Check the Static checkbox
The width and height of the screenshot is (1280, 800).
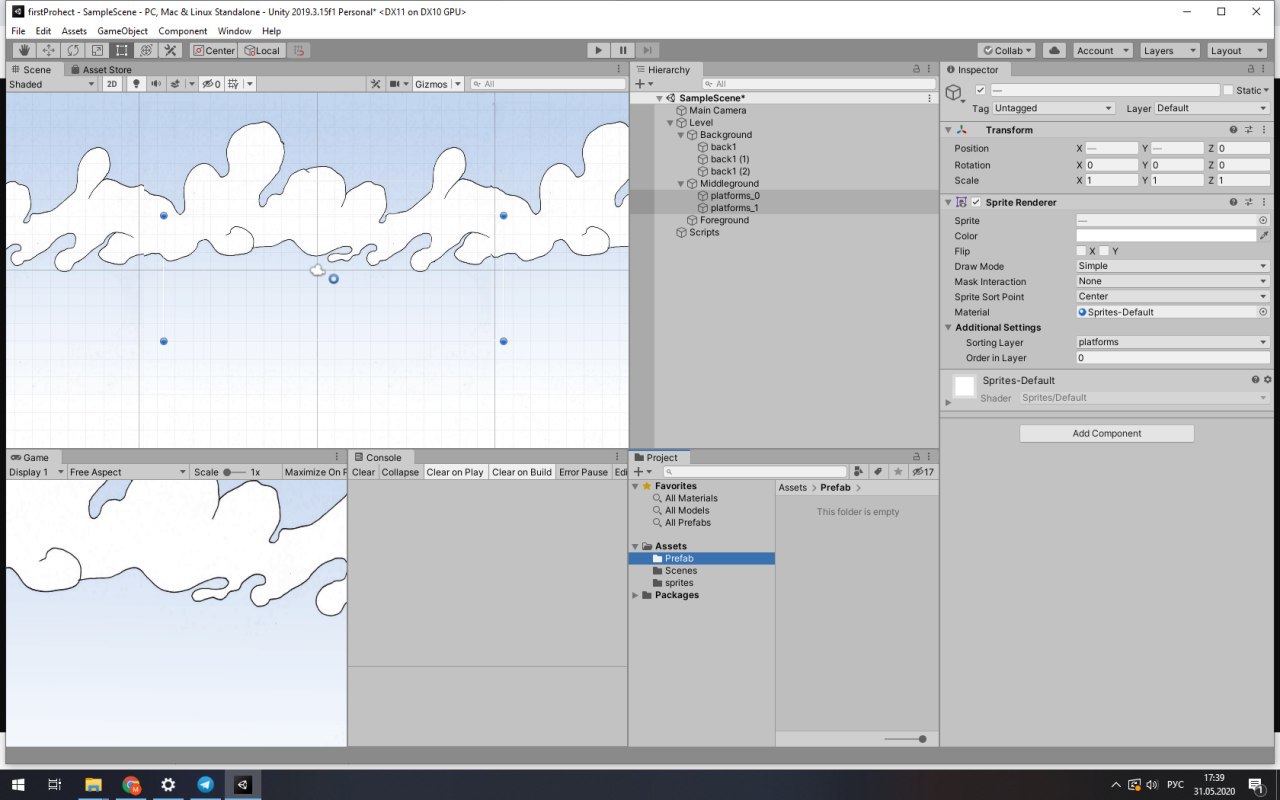coord(1228,90)
